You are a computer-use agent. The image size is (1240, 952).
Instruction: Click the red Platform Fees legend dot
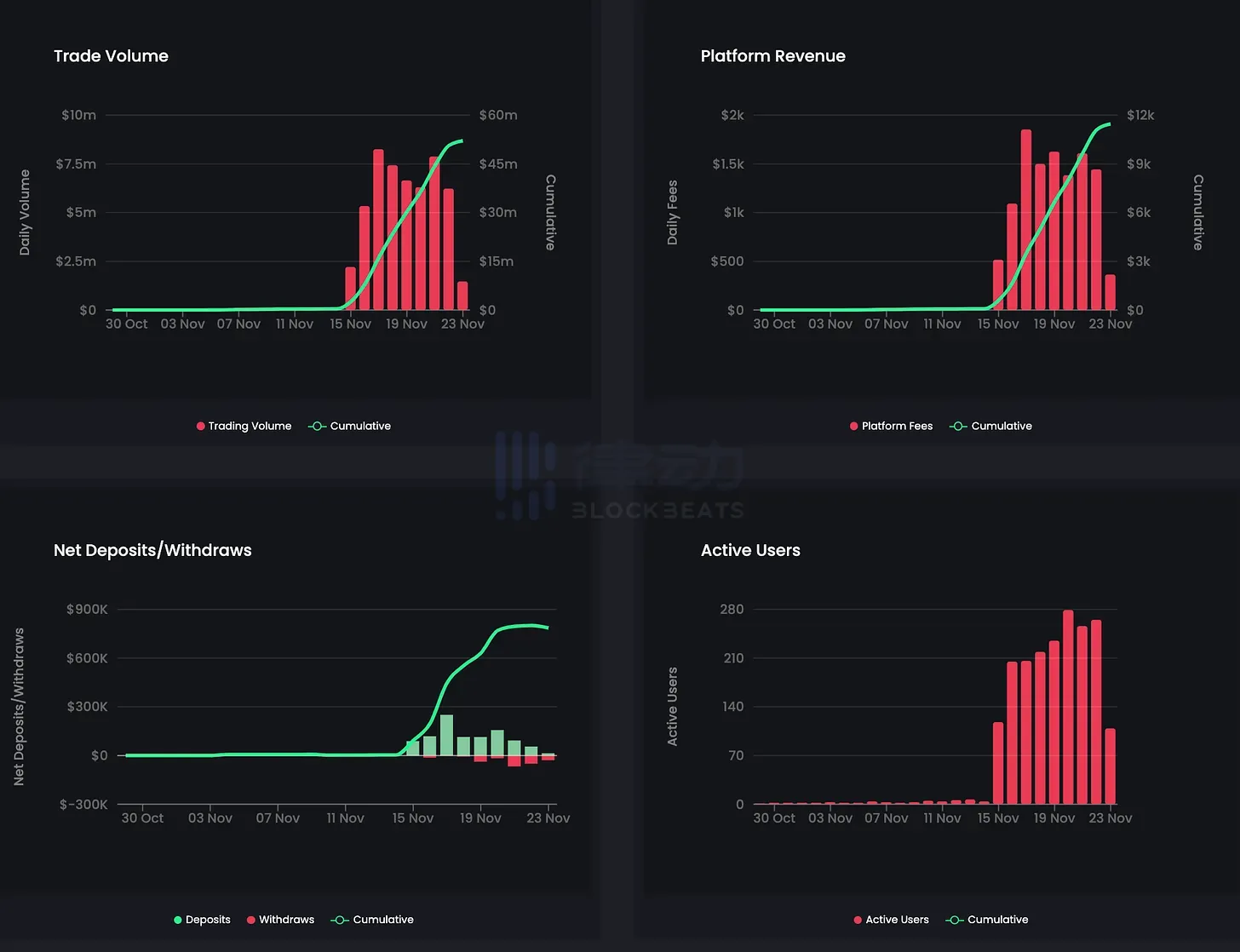[x=853, y=426]
